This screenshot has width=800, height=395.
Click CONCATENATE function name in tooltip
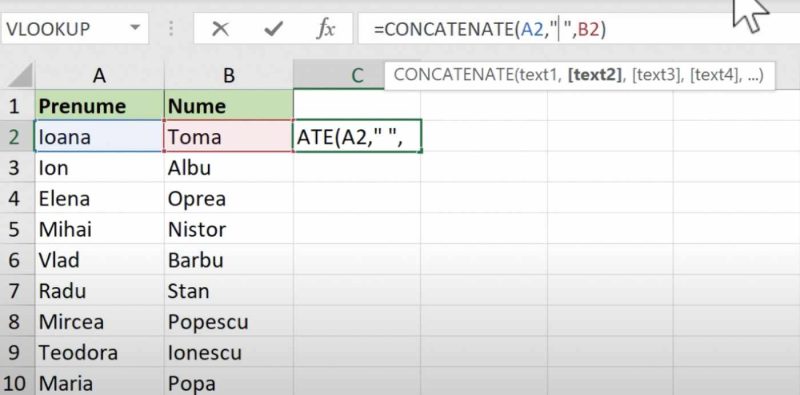click(x=453, y=76)
